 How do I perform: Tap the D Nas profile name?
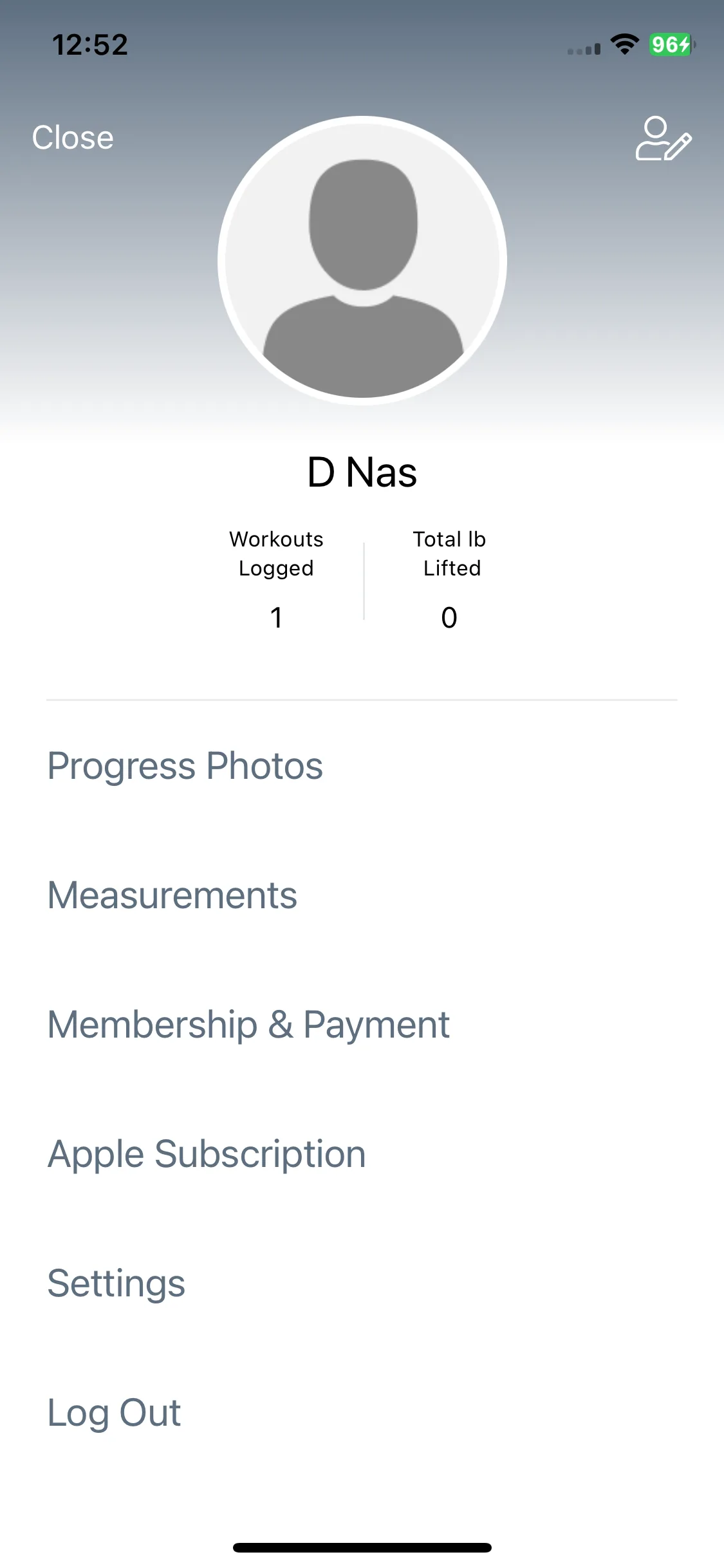362,472
